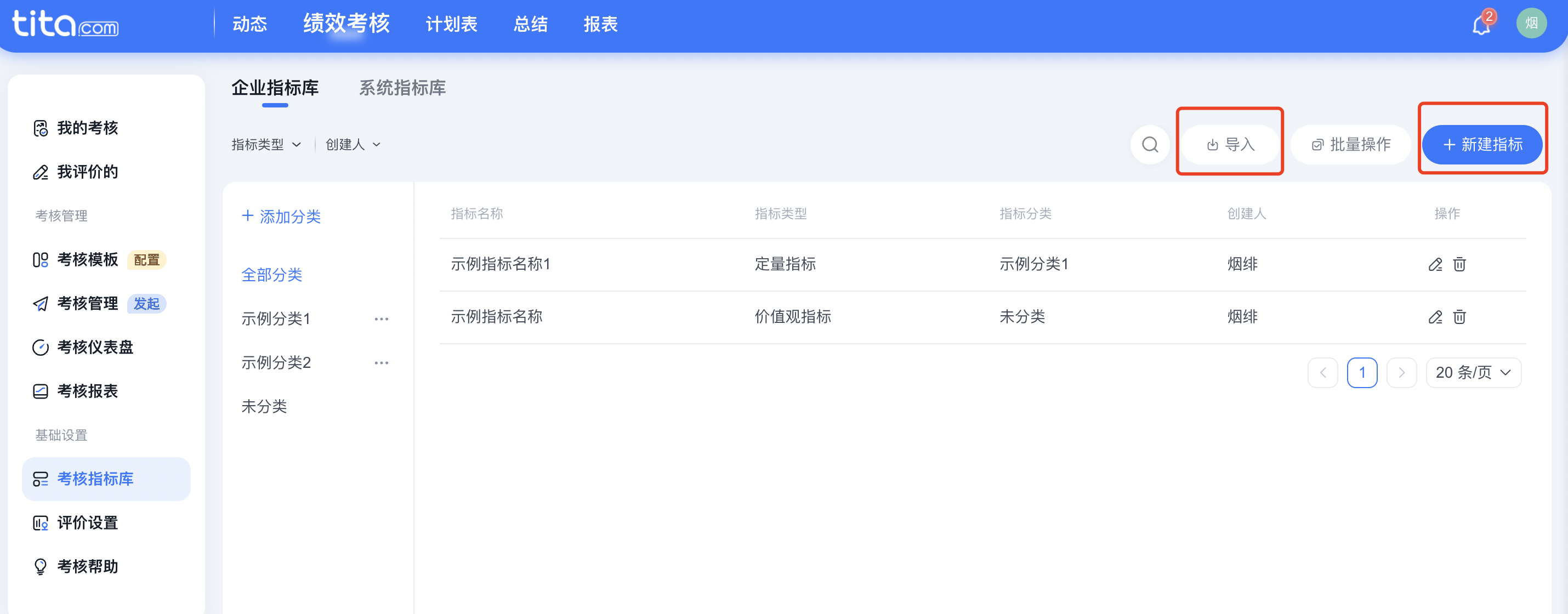Viewport: 1568px width, 614px height.
Task: Go to 报表 in top navigation
Action: point(600,24)
